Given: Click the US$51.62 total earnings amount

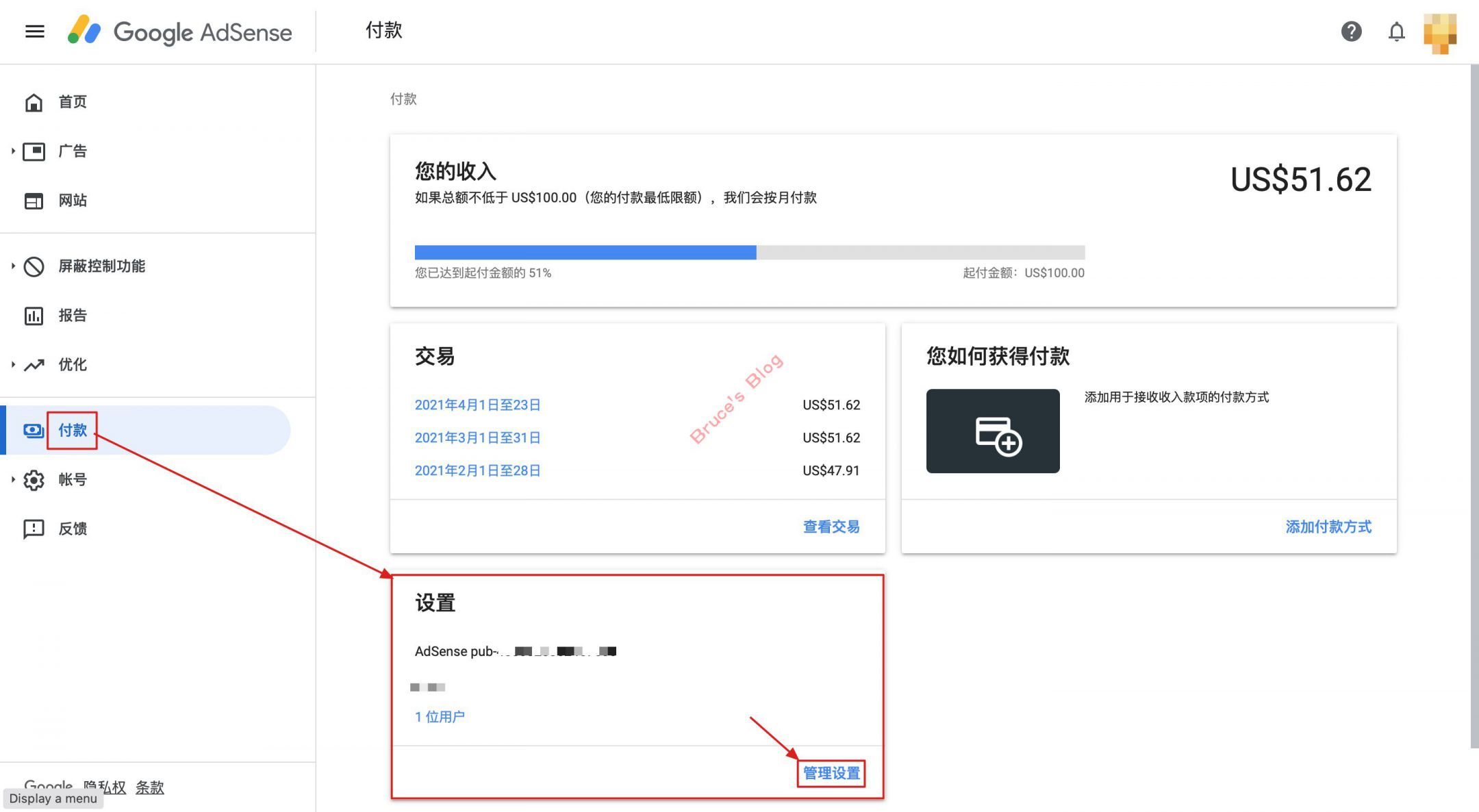Looking at the screenshot, I should 1301,180.
